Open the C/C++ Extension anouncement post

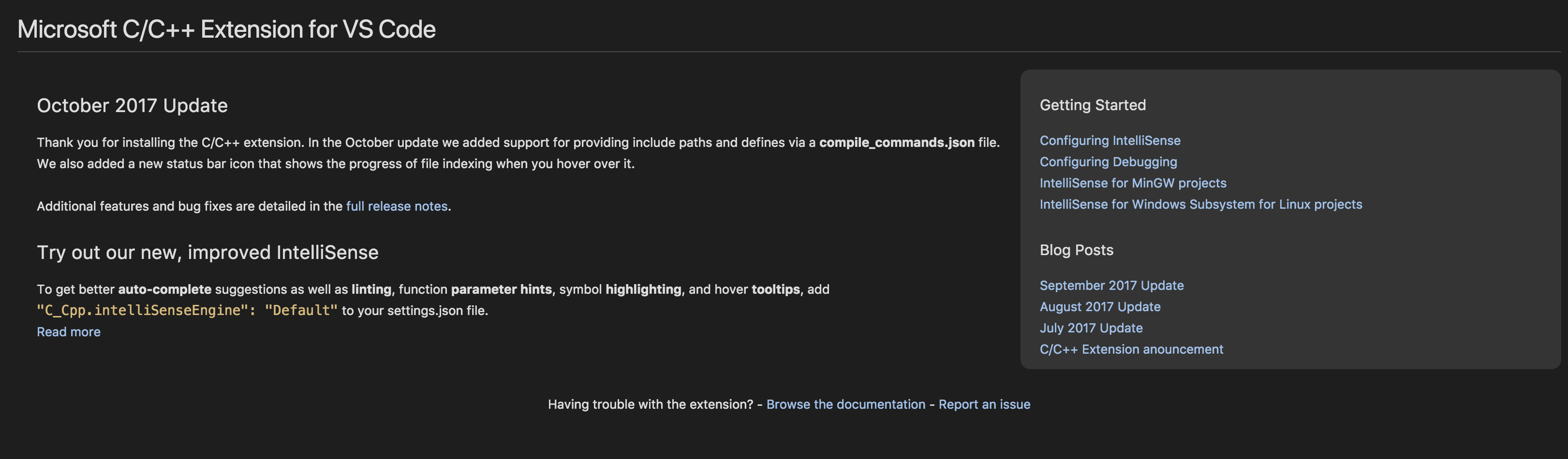pos(1131,349)
